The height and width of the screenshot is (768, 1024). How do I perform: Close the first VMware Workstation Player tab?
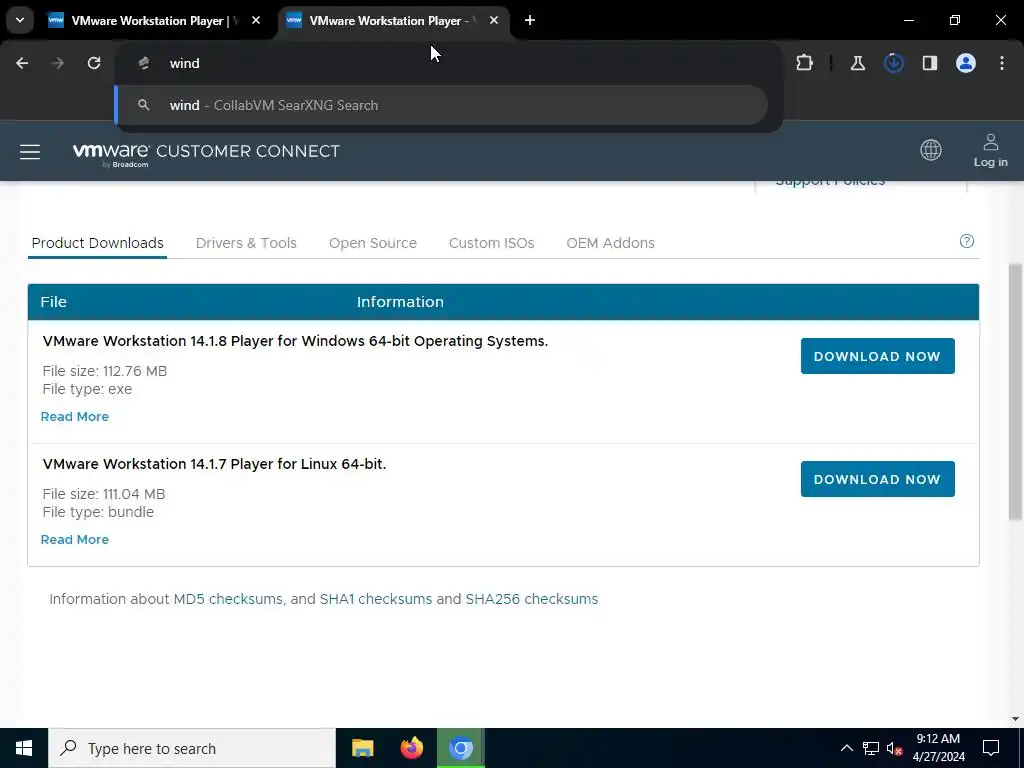[256, 20]
